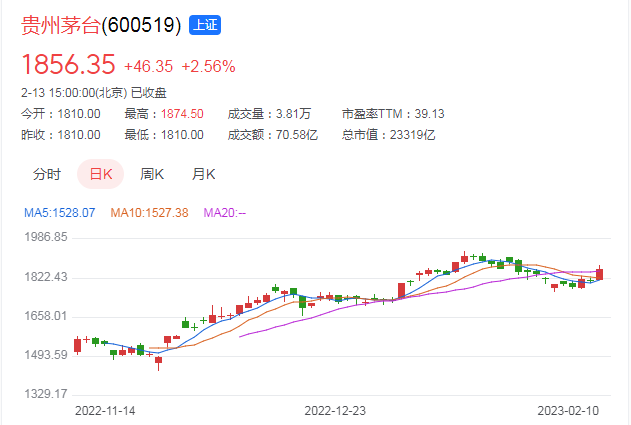Viewport: 631px width, 425px height.
Task: Click the stock name 贵州茅台
Action: [x=60, y=25]
